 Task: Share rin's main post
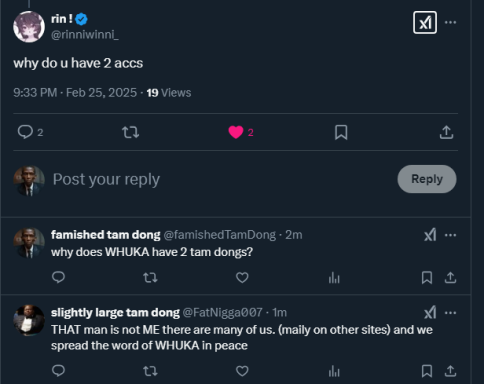pyautogui.click(x=446, y=132)
